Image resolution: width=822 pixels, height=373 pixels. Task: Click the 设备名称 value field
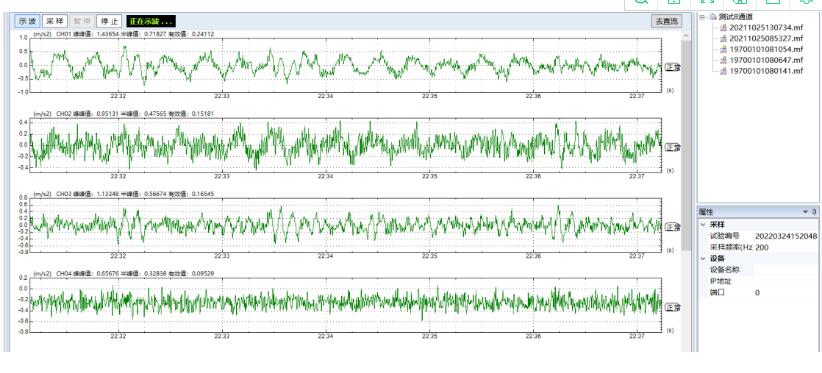coord(786,270)
